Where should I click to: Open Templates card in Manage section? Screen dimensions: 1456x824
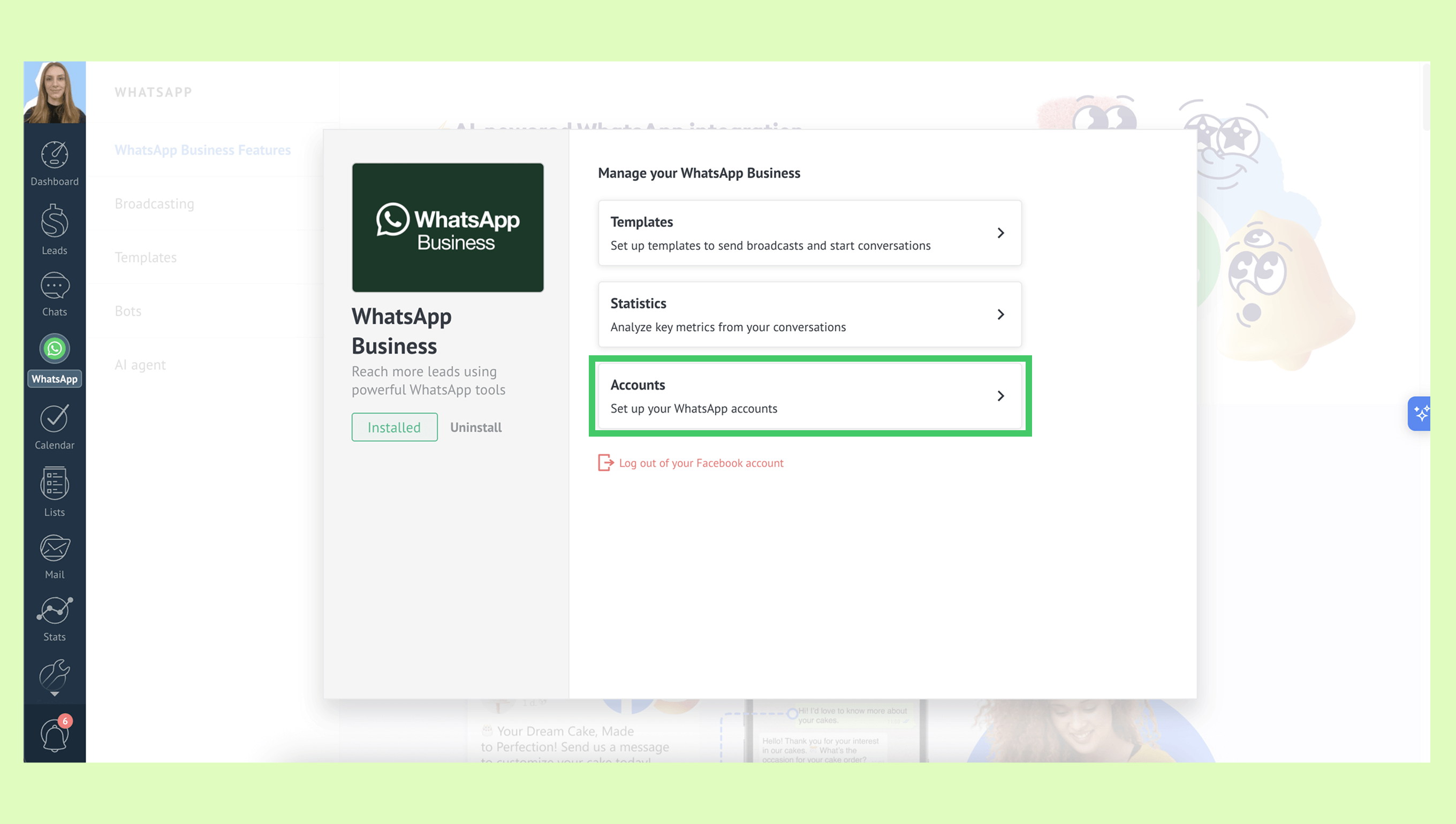point(809,233)
